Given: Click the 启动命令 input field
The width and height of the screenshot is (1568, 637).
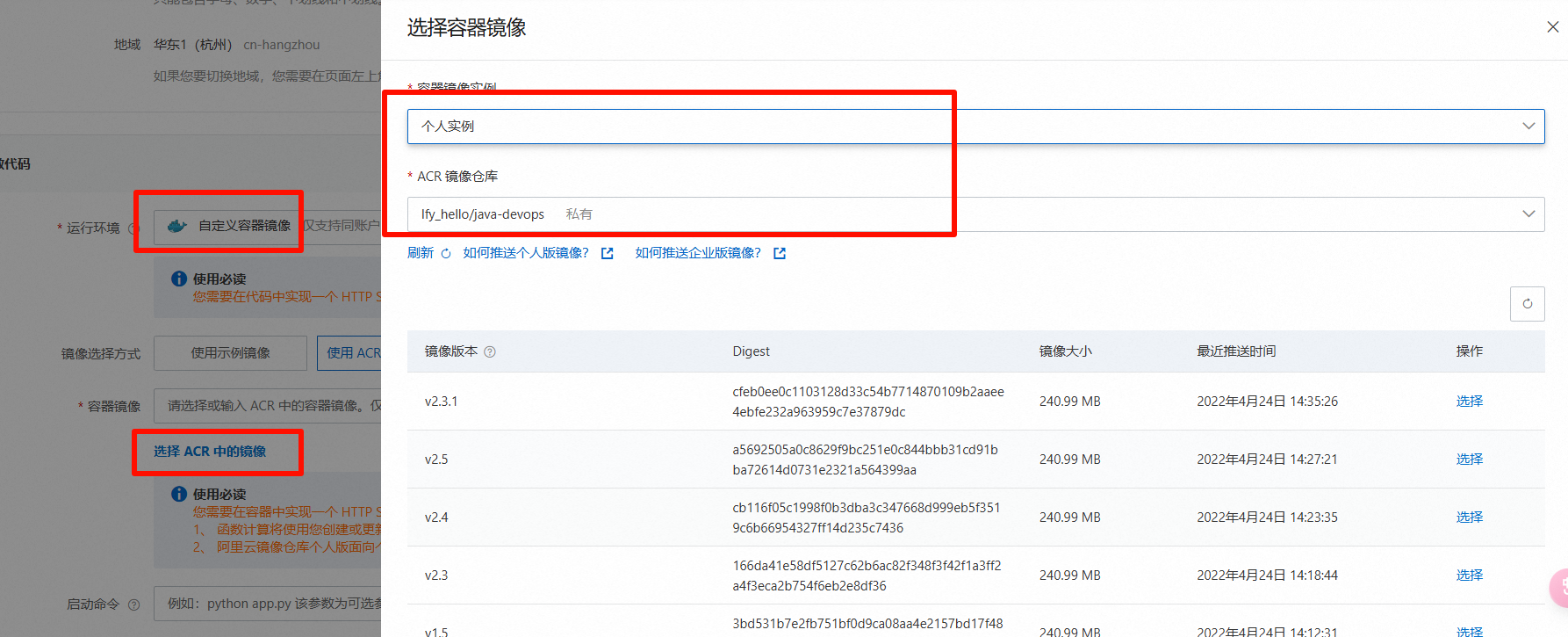Looking at the screenshot, I should tap(268, 604).
